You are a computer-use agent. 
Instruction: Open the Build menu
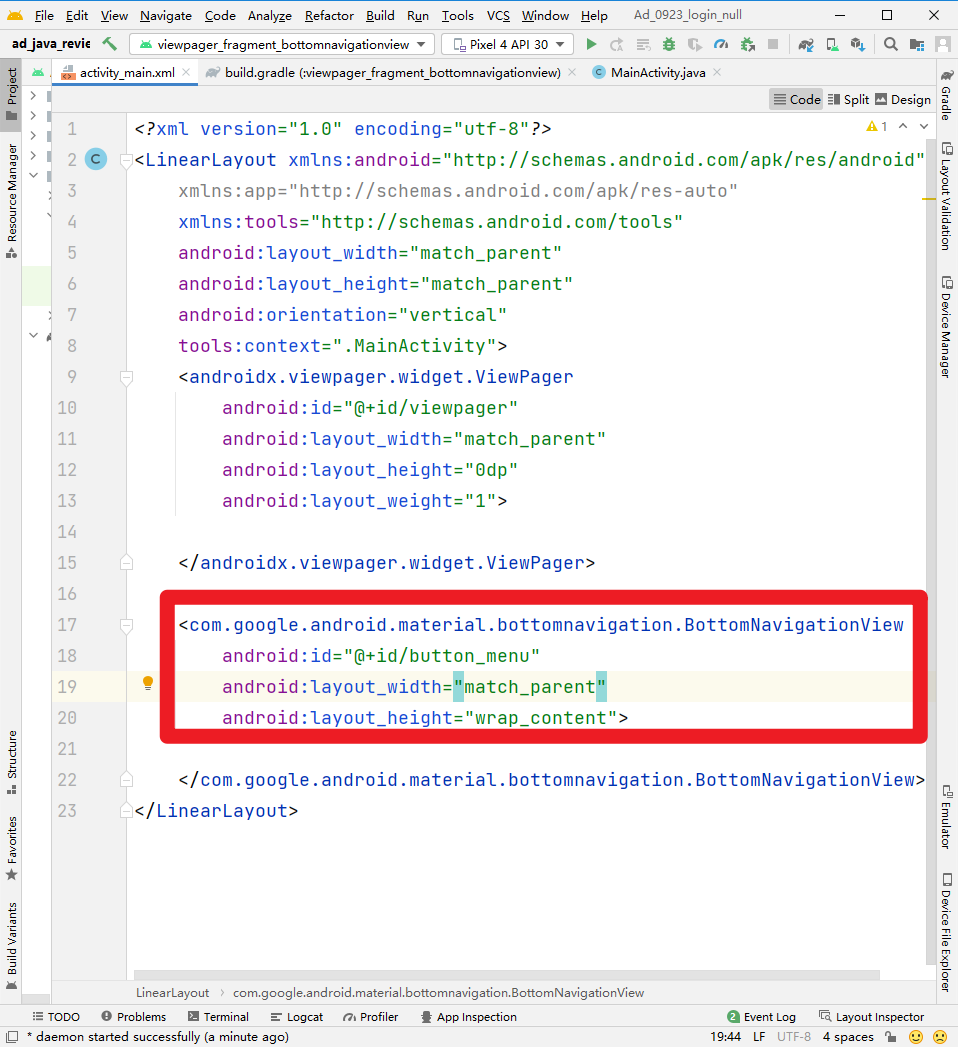pos(380,15)
